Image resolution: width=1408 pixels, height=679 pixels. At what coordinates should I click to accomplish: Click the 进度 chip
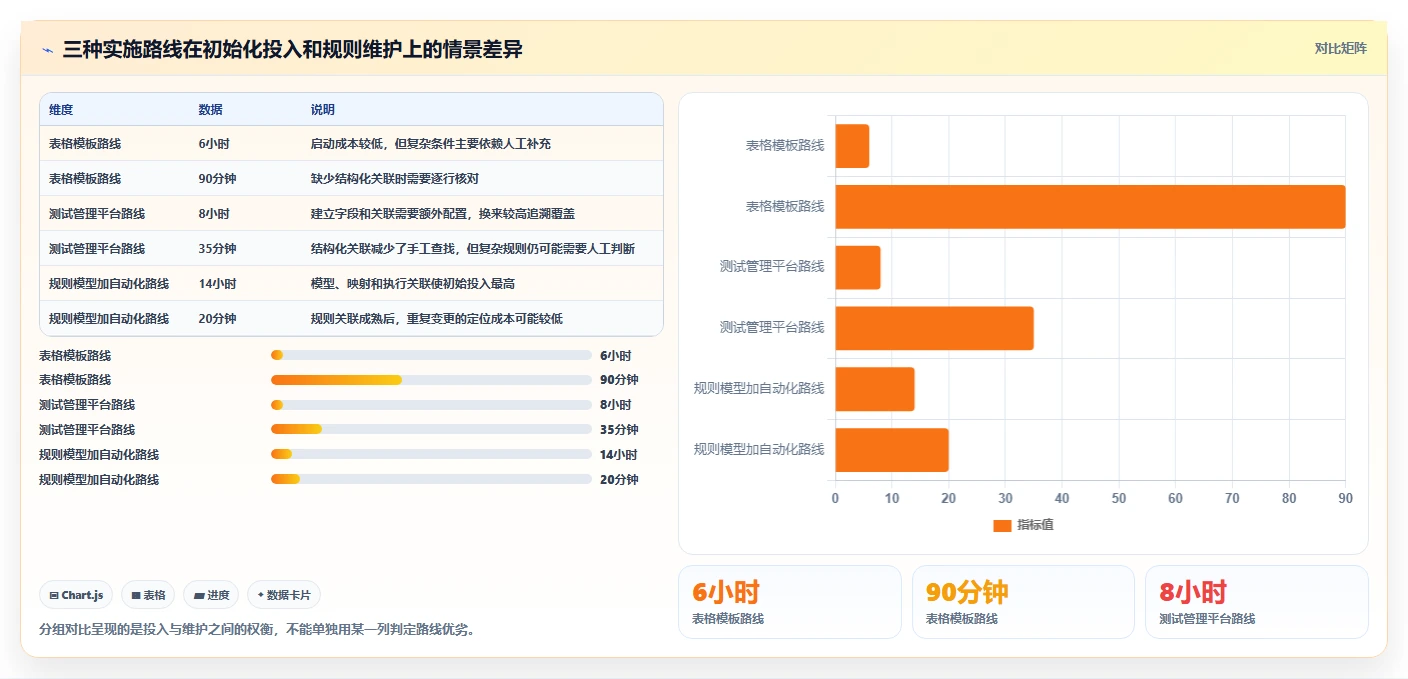click(x=211, y=595)
